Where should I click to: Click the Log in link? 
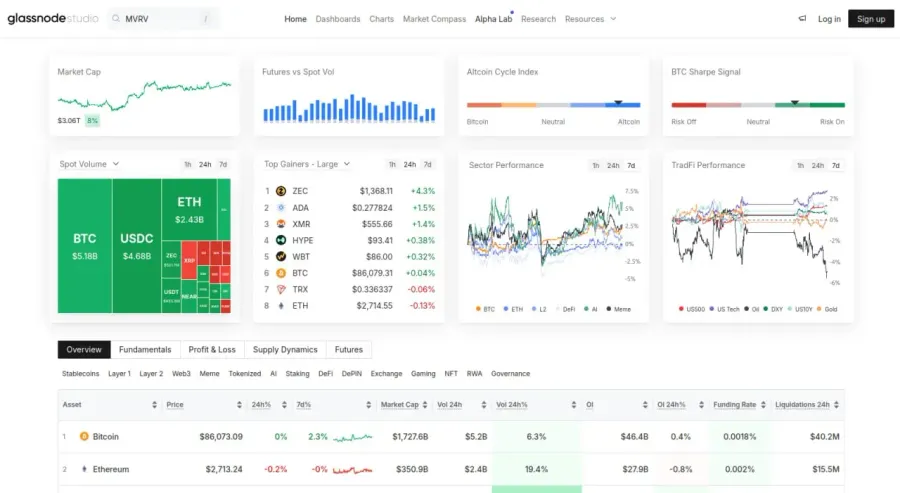pyautogui.click(x=829, y=19)
